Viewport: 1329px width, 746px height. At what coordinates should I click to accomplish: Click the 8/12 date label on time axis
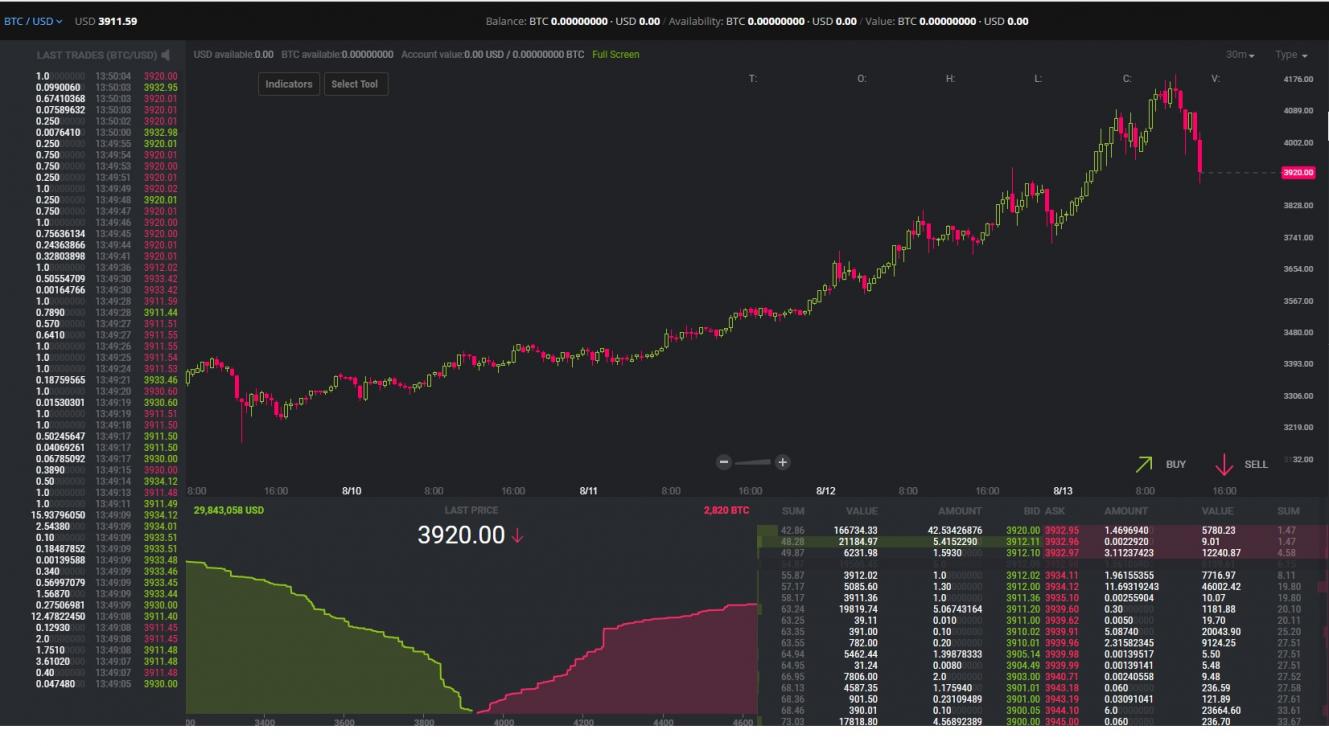[x=825, y=491]
